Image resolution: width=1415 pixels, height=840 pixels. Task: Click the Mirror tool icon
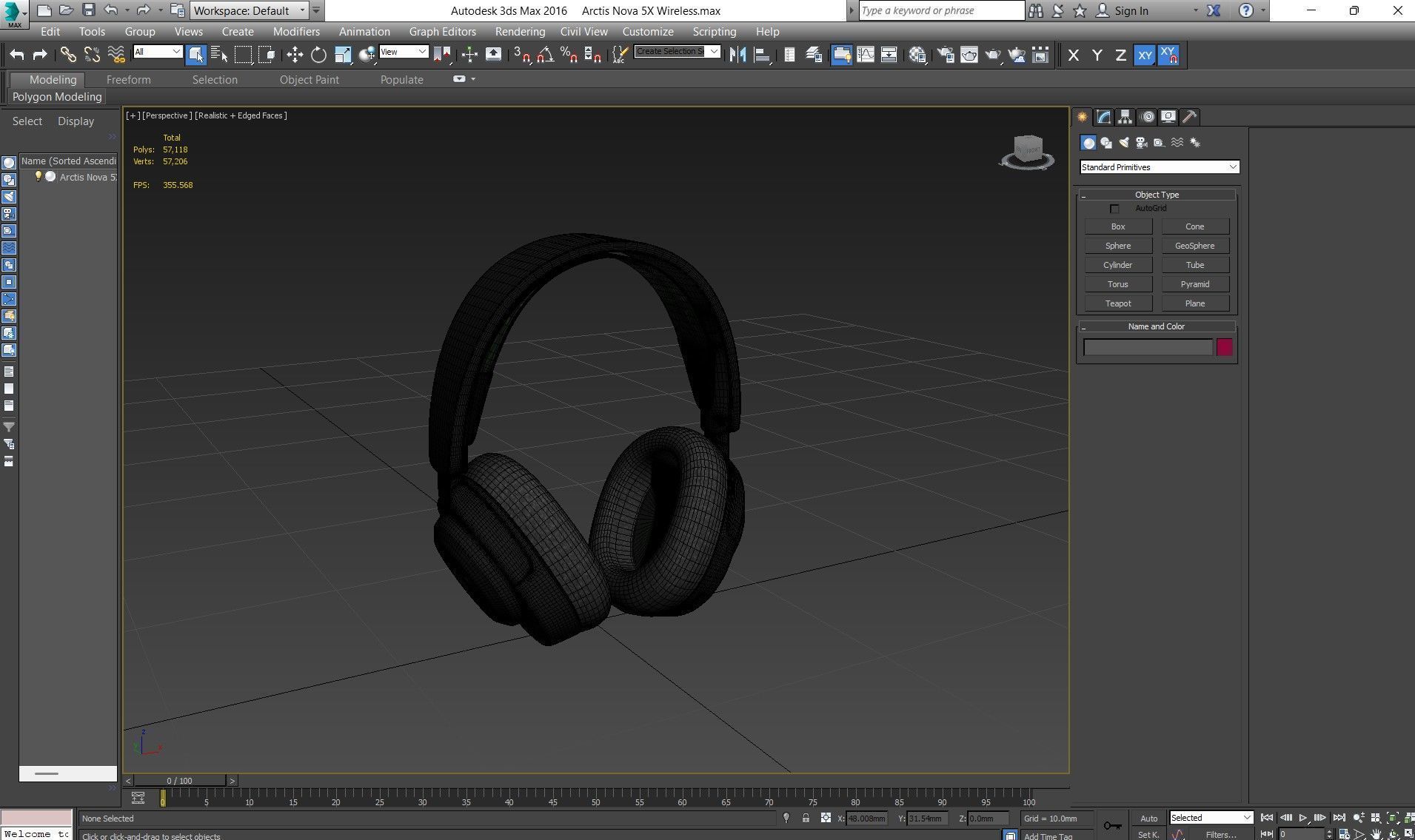click(x=737, y=55)
